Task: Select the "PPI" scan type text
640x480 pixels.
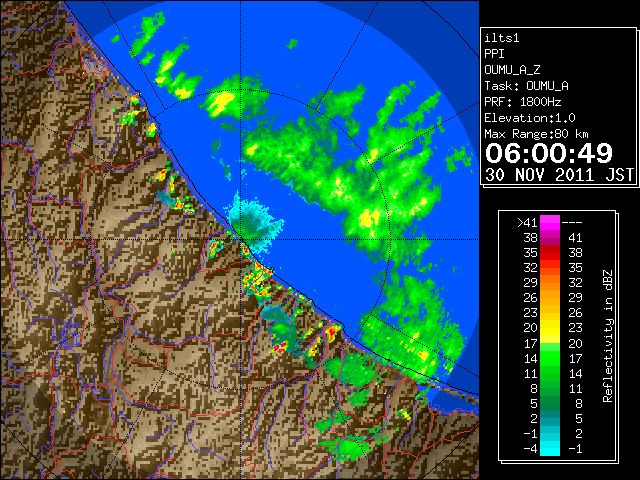Action: [x=494, y=54]
